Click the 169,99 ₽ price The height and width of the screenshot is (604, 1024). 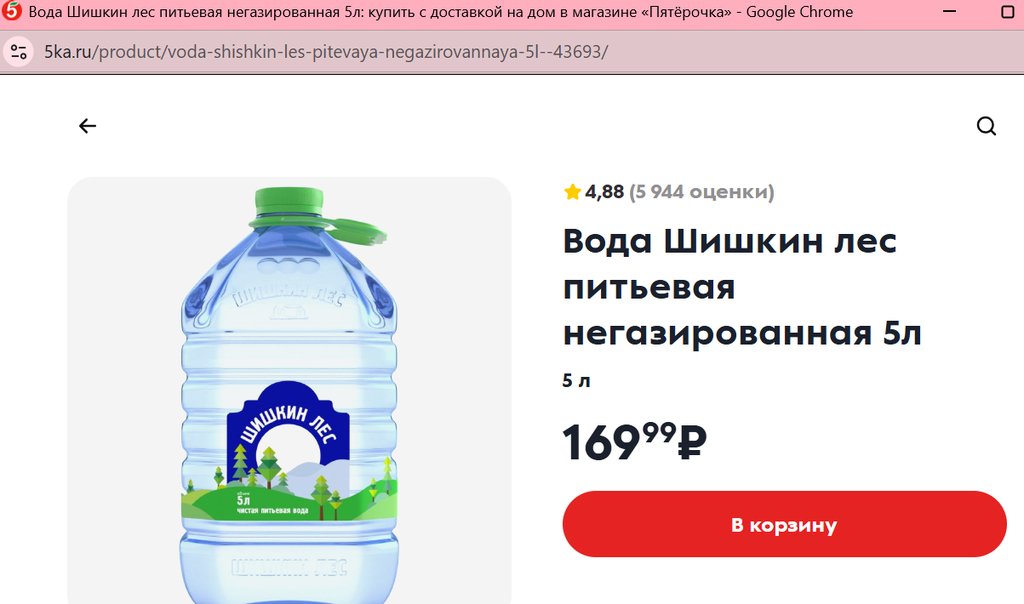(635, 442)
